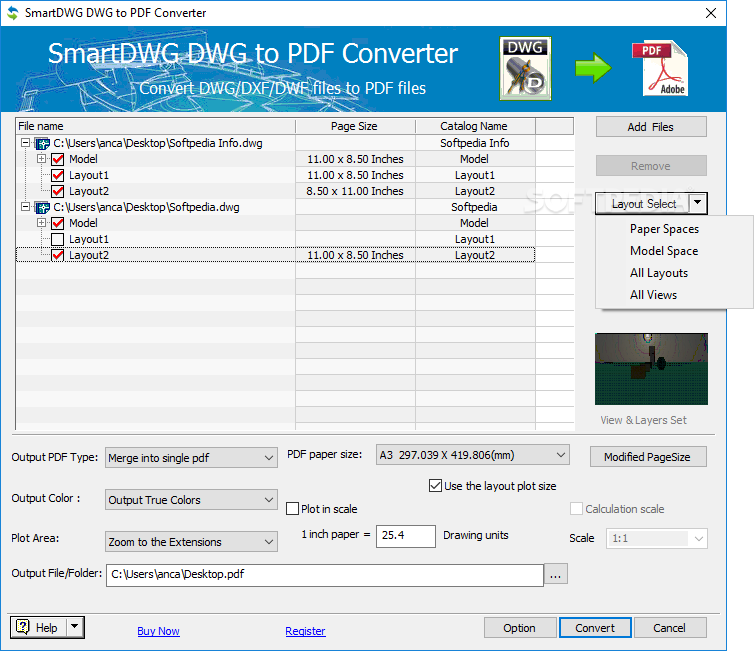The image size is (754, 651).
Task: Click the File name column header
Action: pos(155,126)
